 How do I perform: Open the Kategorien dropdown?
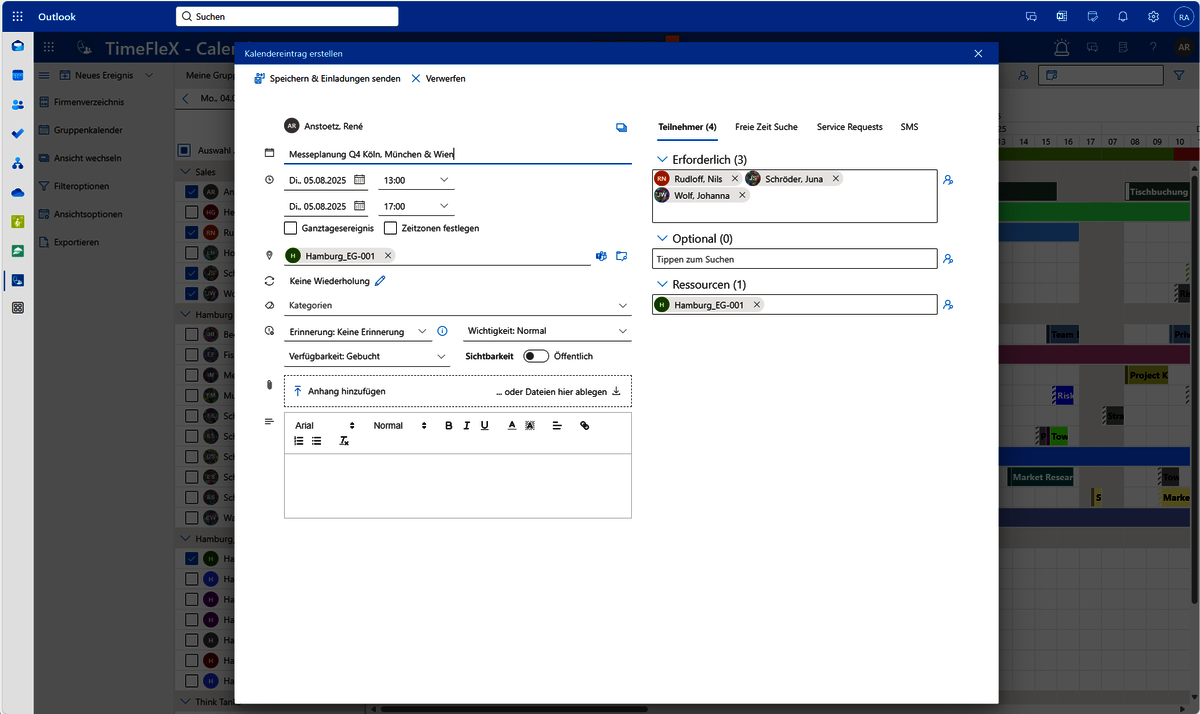coord(458,305)
